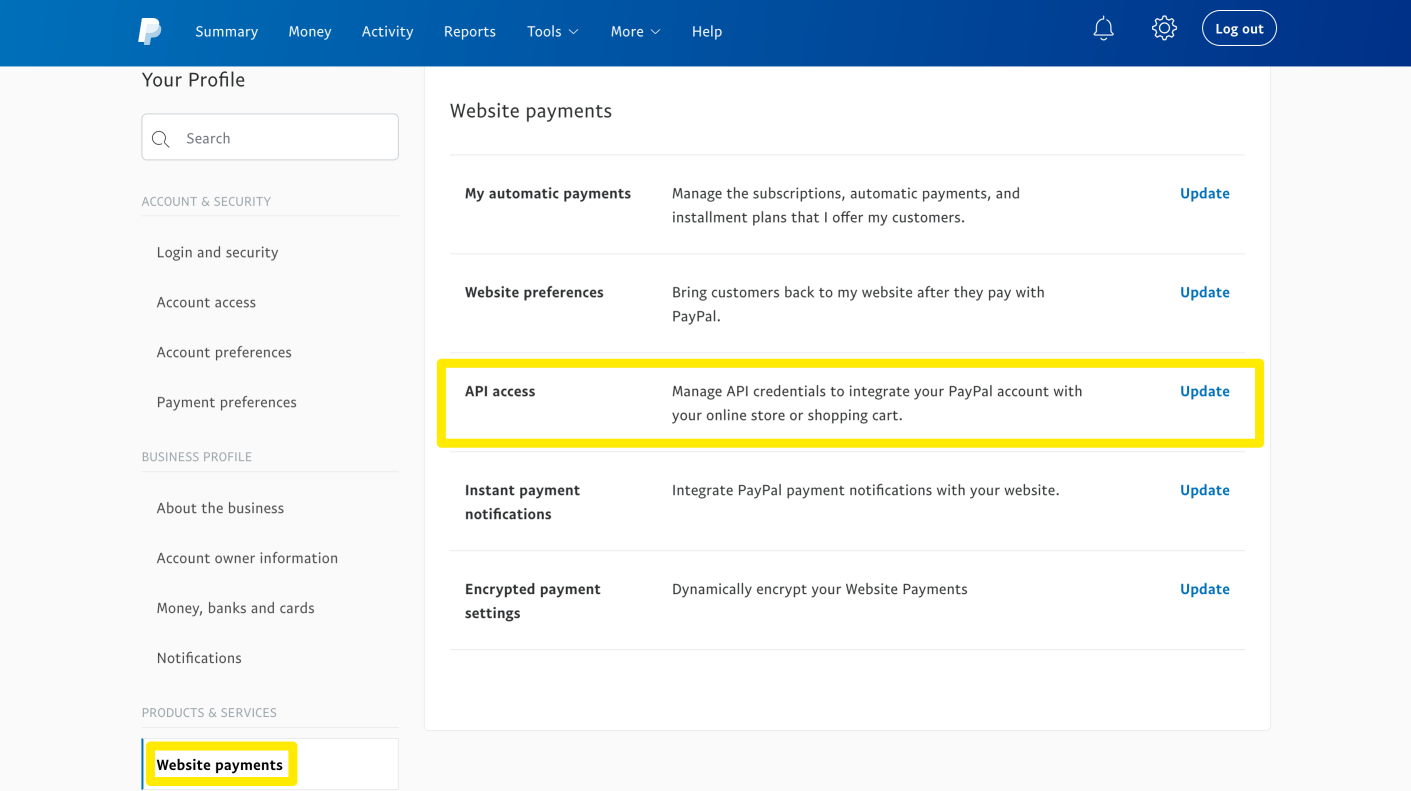Click Update for Instant payment notifications
1411x791 pixels.
[x=1205, y=490]
